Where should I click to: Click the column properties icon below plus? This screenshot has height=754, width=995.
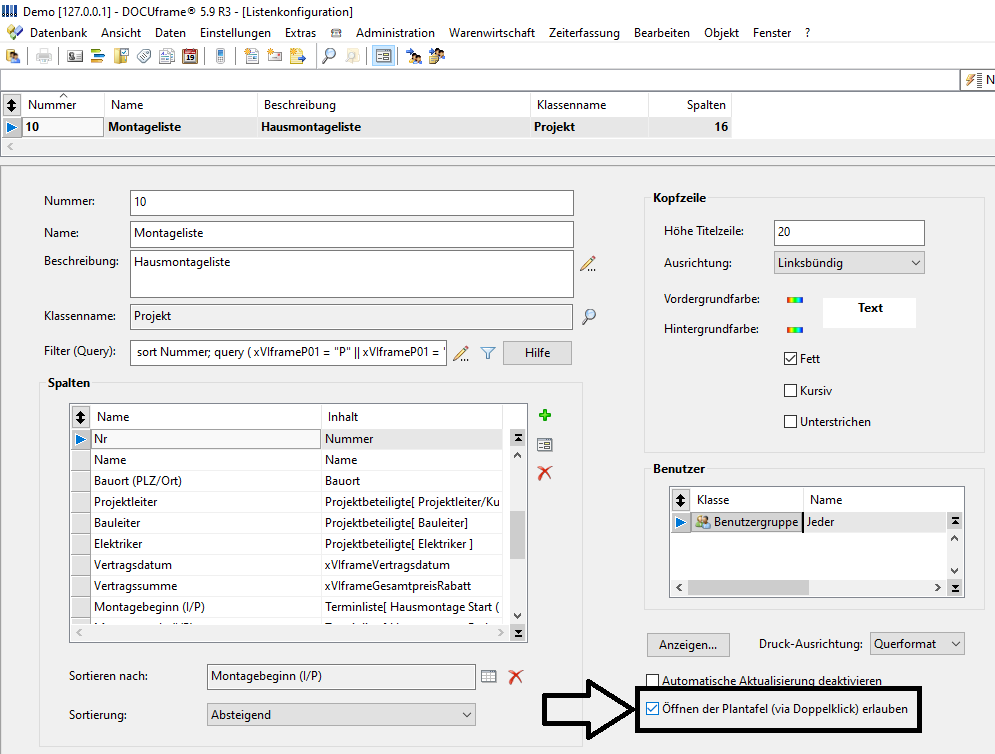coord(544,445)
